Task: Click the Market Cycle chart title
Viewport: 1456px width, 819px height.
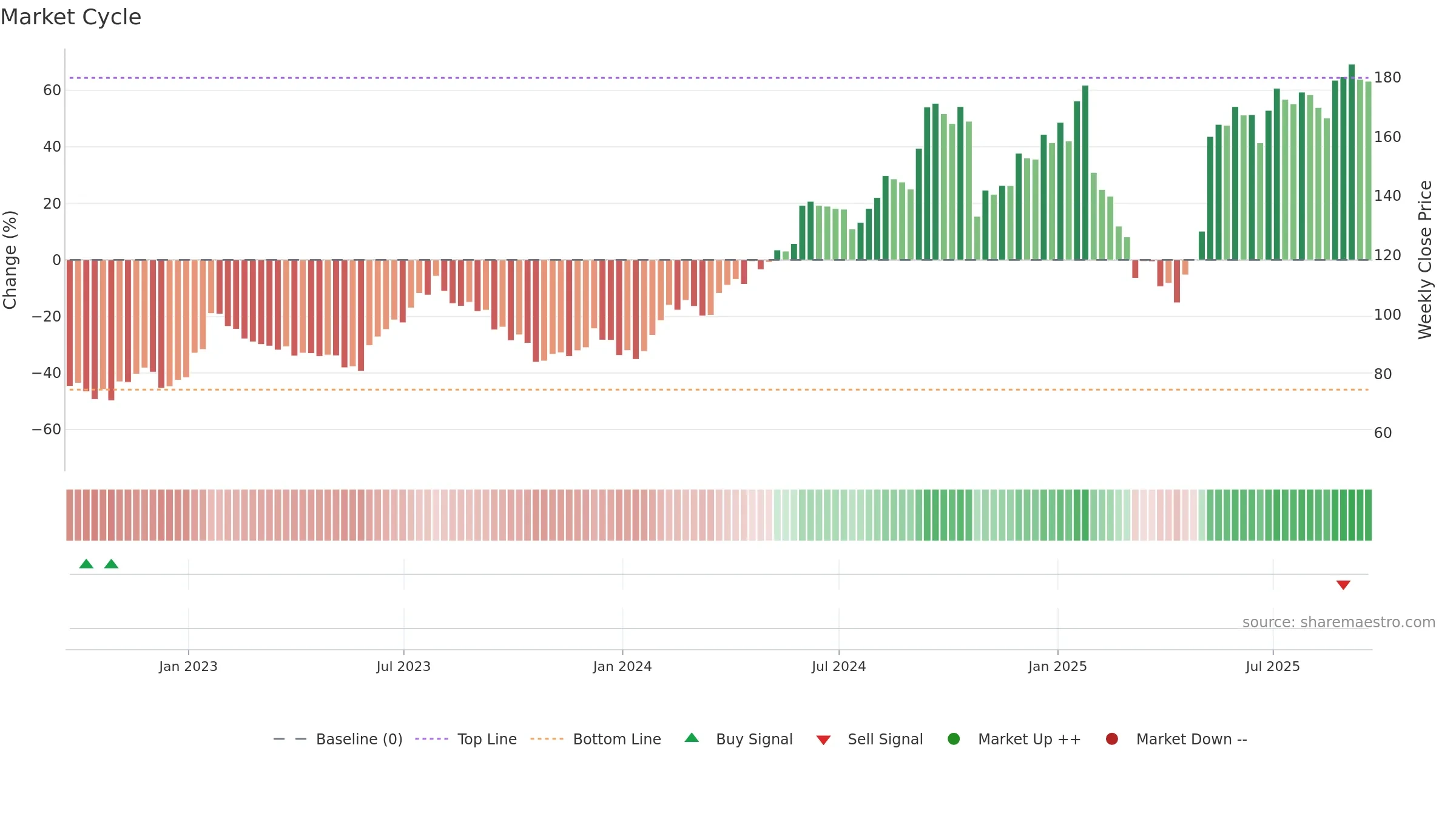Action: (x=71, y=17)
